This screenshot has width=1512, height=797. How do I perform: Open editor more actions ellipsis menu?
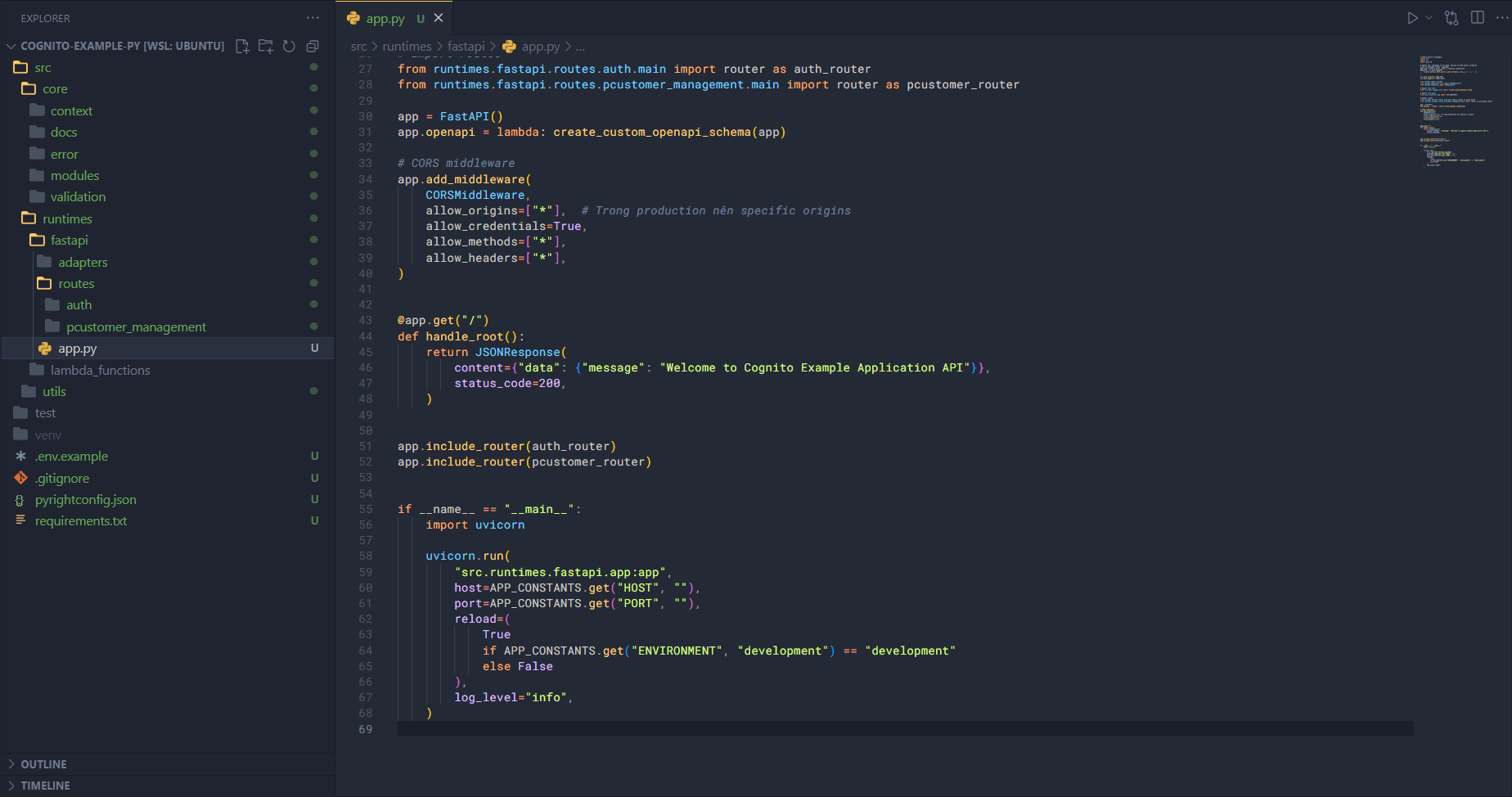1501,18
